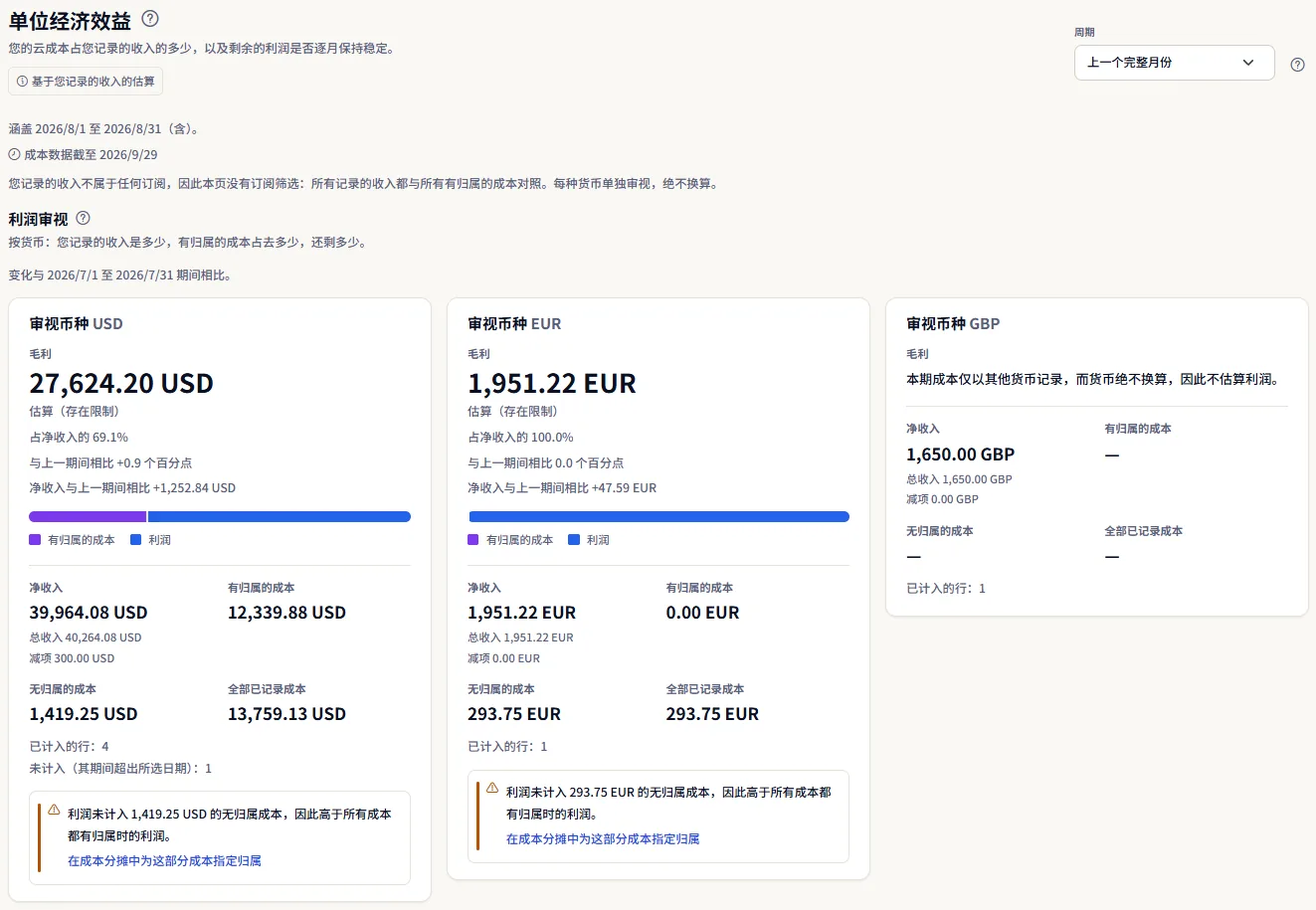The image size is (1316, 910).
Task: Open cost allocation link in EUR card
Action: tap(603, 839)
